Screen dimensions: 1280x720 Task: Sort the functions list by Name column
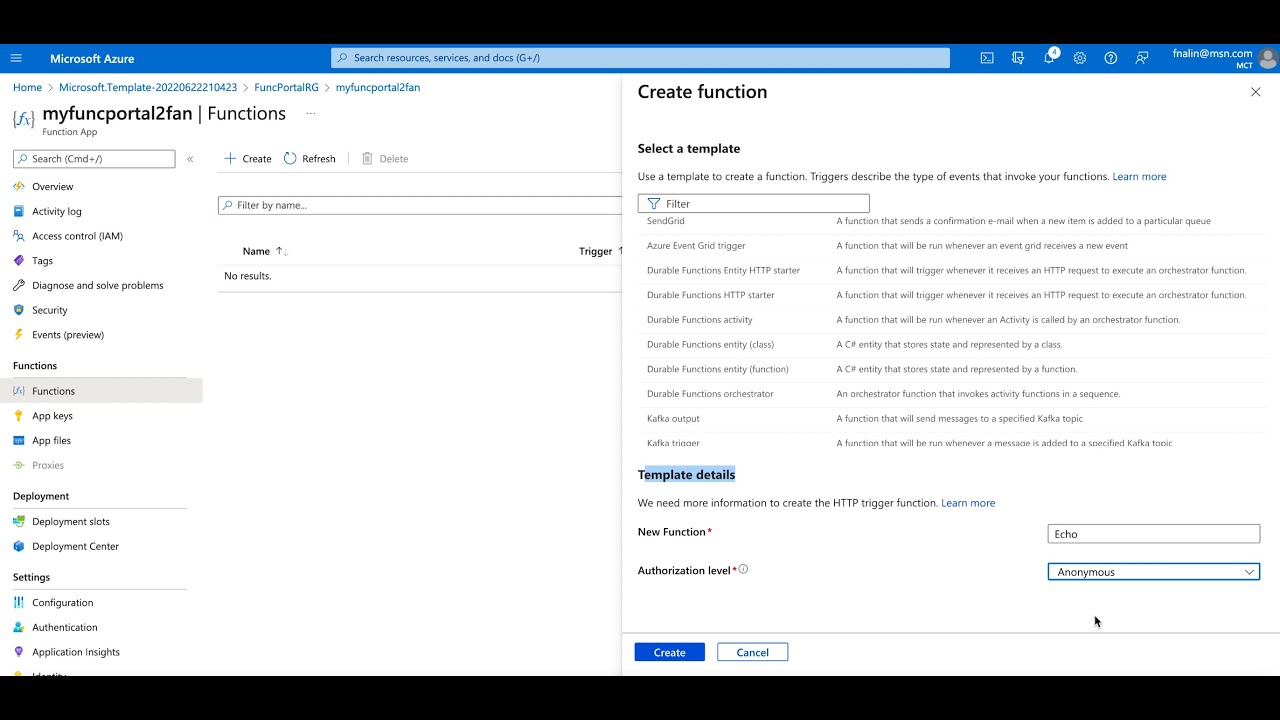[x=265, y=252]
